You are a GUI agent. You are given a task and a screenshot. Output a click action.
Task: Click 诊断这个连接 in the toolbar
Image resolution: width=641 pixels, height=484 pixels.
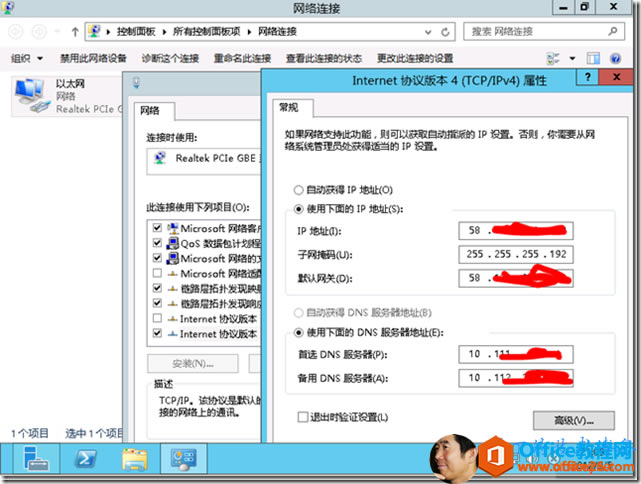pos(170,58)
